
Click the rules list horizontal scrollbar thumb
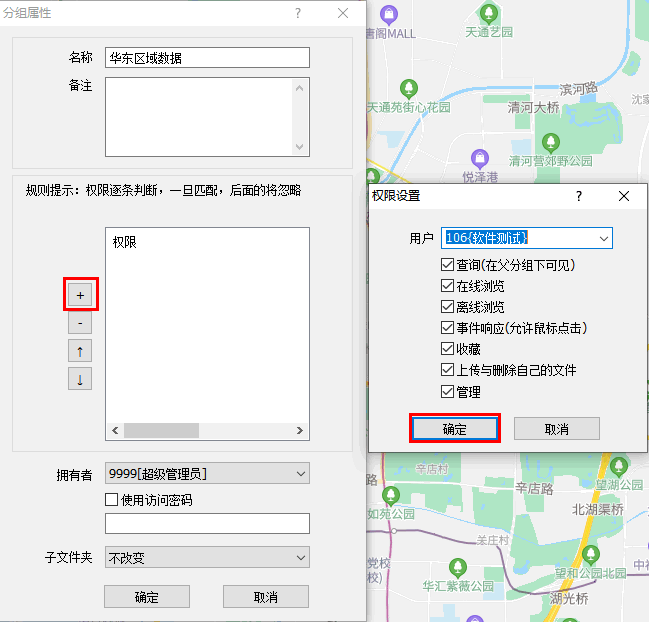(161, 430)
